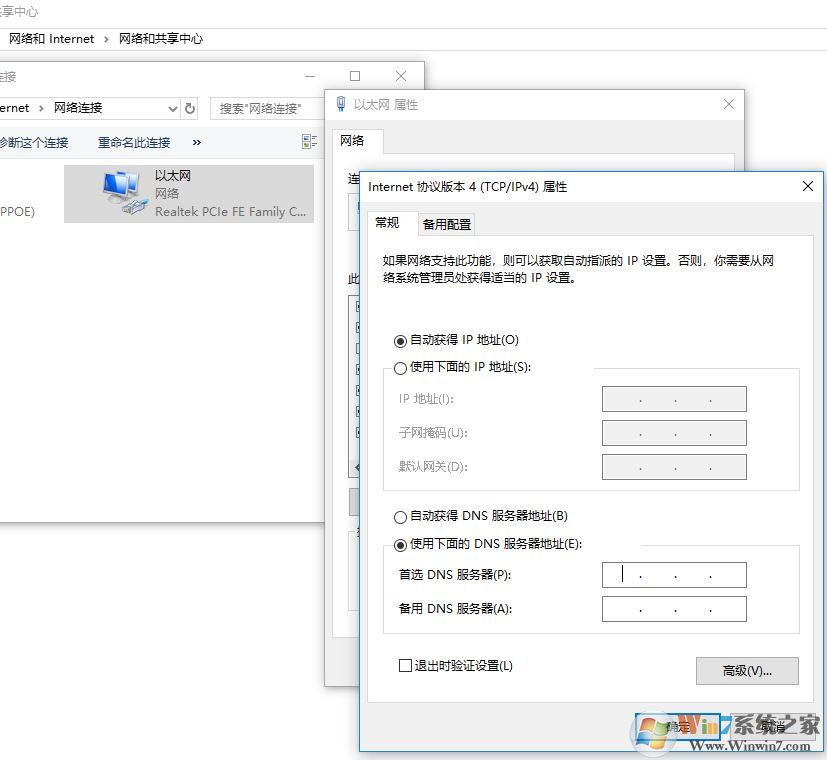Open 高级(V)... advanced settings
This screenshot has height=760, width=827.
click(x=747, y=670)
